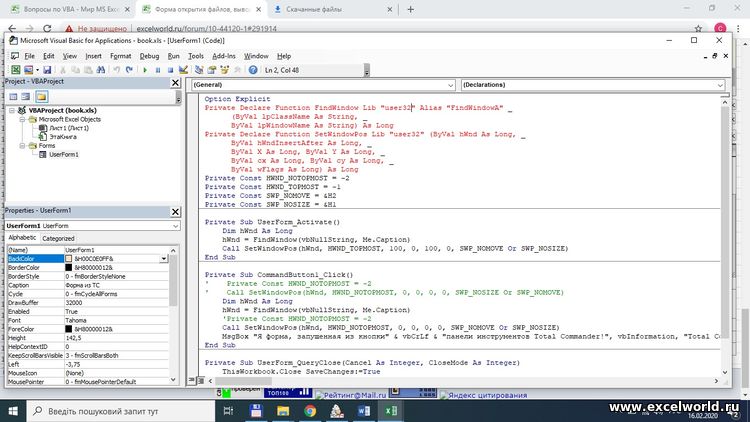Click the BackColor color swatch
Viewport: 750px width, 422px height.
pyautogui.click(x=68, y=259)
